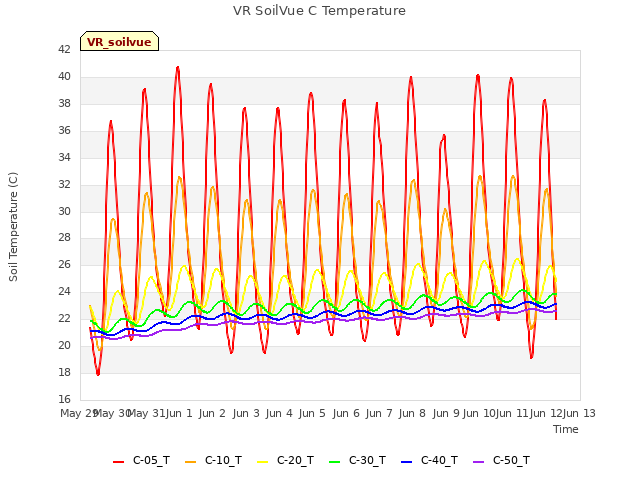Click the purple C-50_T legend swatch

pyautogui.click(x=478, y=462)
